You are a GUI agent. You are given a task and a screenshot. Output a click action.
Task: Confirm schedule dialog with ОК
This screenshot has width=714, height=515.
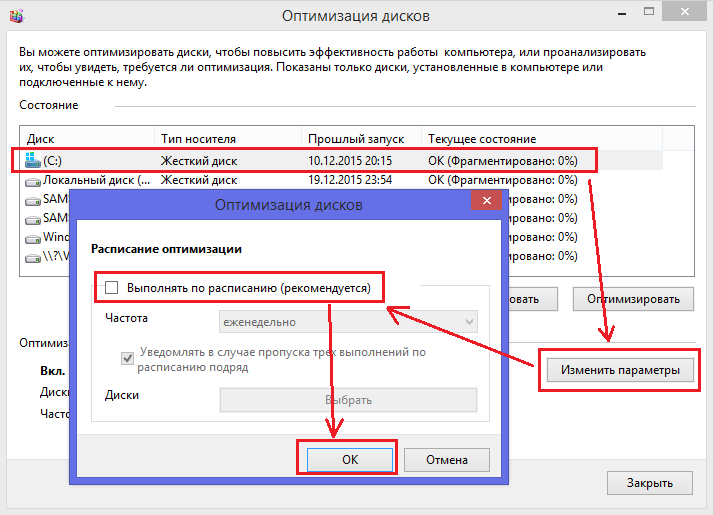tap(350, 460)
